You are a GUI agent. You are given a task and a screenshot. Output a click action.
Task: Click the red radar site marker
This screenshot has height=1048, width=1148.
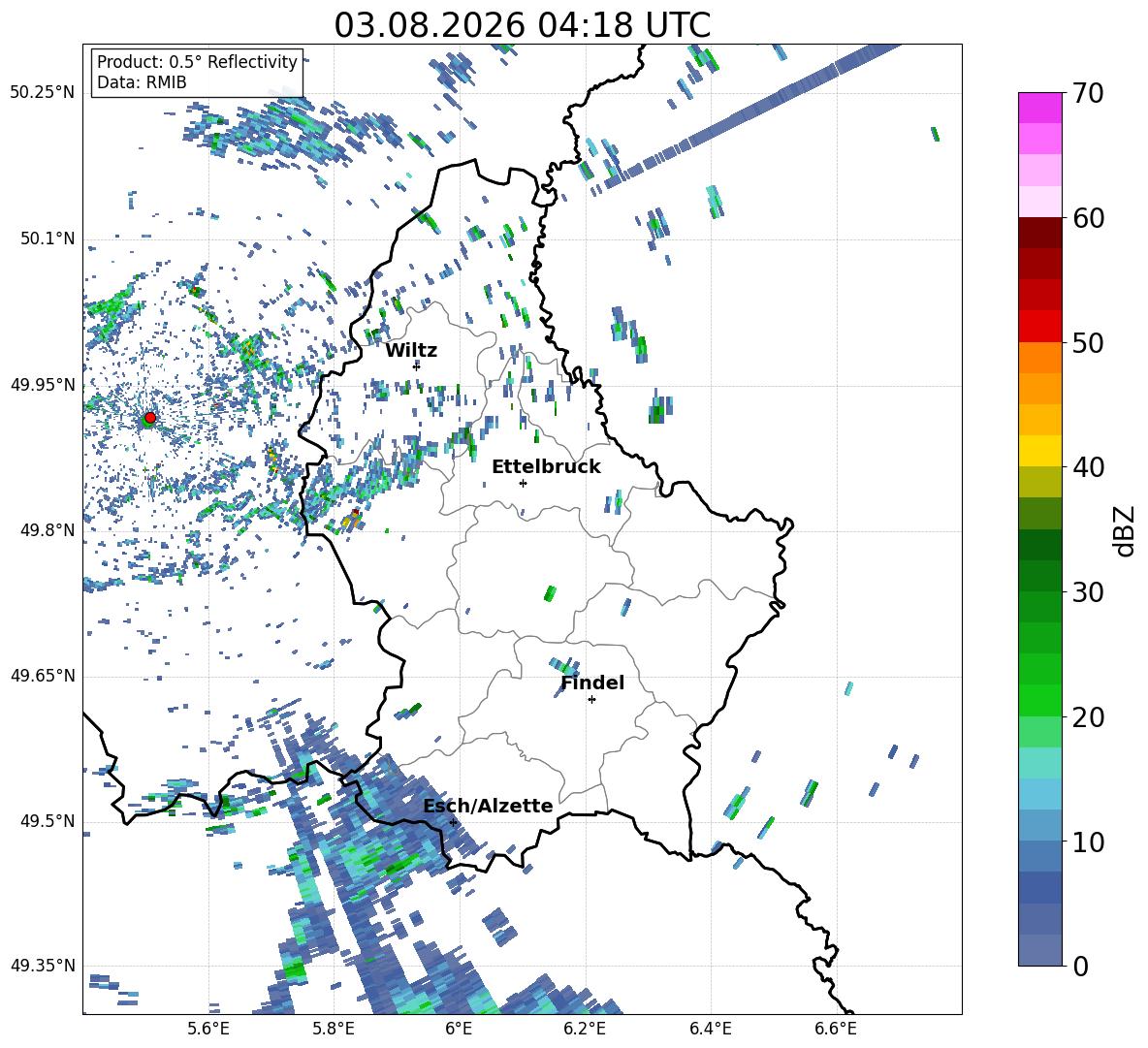pyautogui.click(x=149, y=418)
